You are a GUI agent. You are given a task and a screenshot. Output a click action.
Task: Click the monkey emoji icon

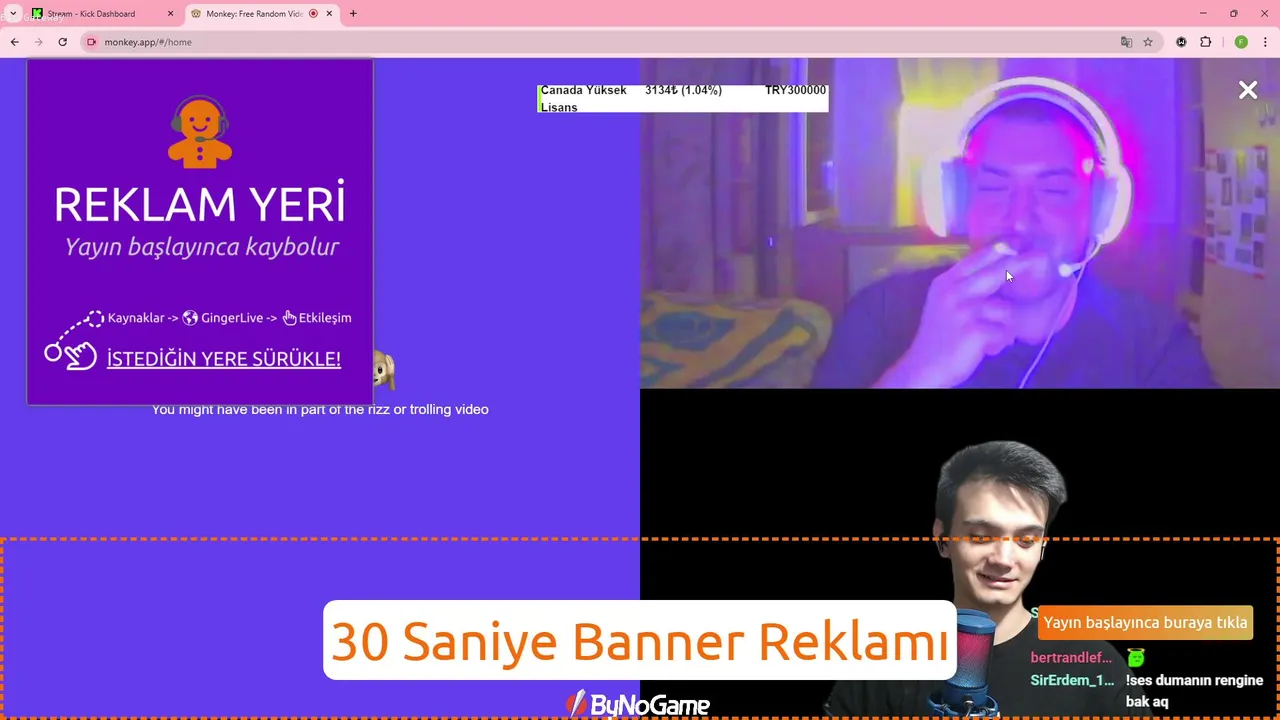[x=384, y=372]
